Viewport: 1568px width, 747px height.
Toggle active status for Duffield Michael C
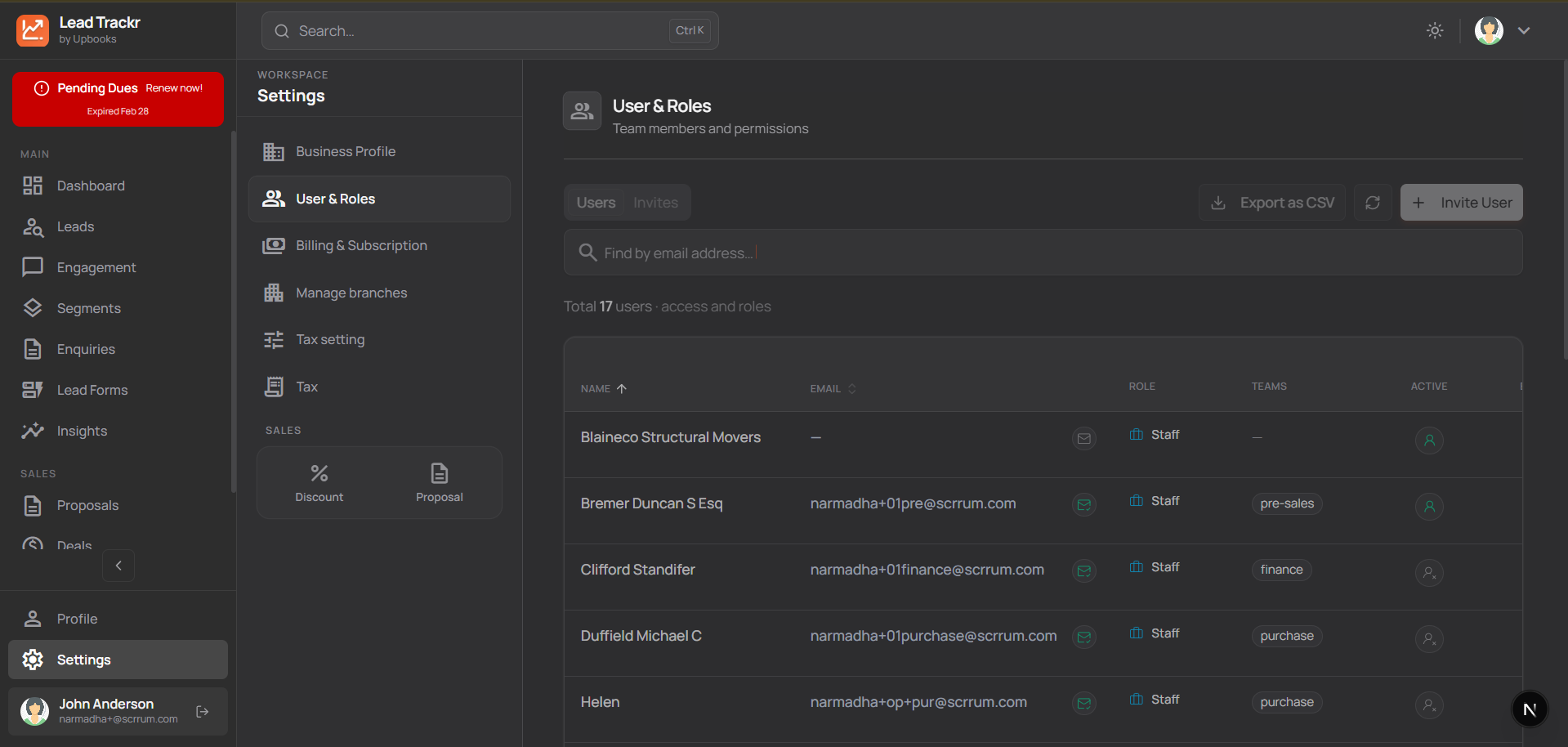click(1429, 639)
